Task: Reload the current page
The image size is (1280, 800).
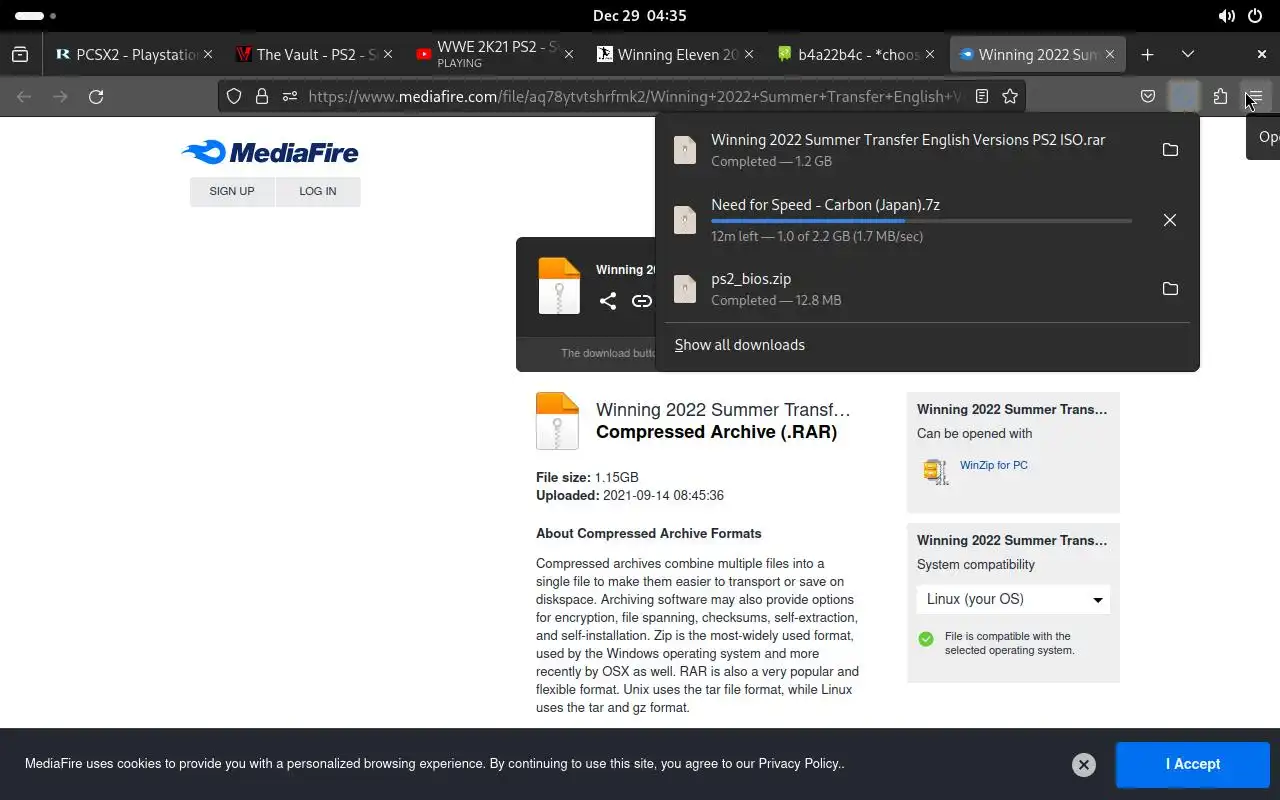Action: pyautogui.click(x=96, y=97)
